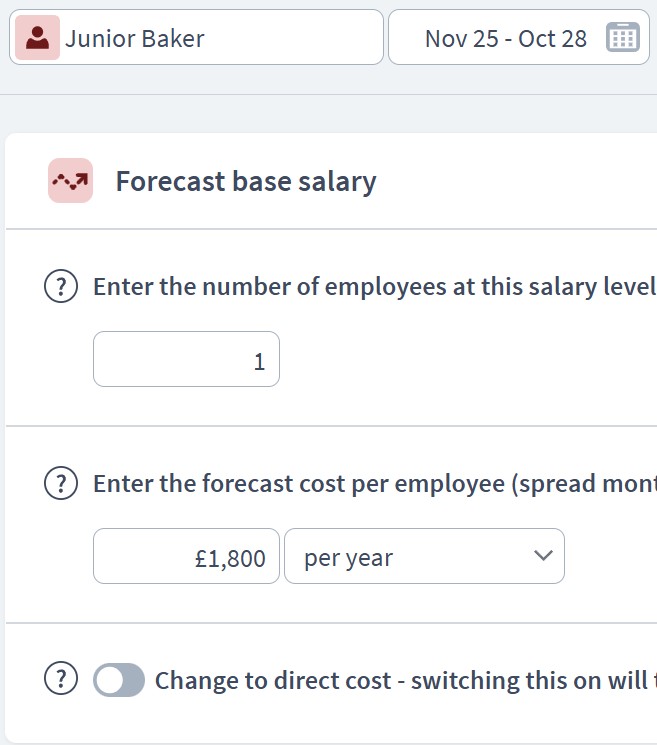Show help for forecast cost per employee

pyautogui.click(x=61, y=484)
